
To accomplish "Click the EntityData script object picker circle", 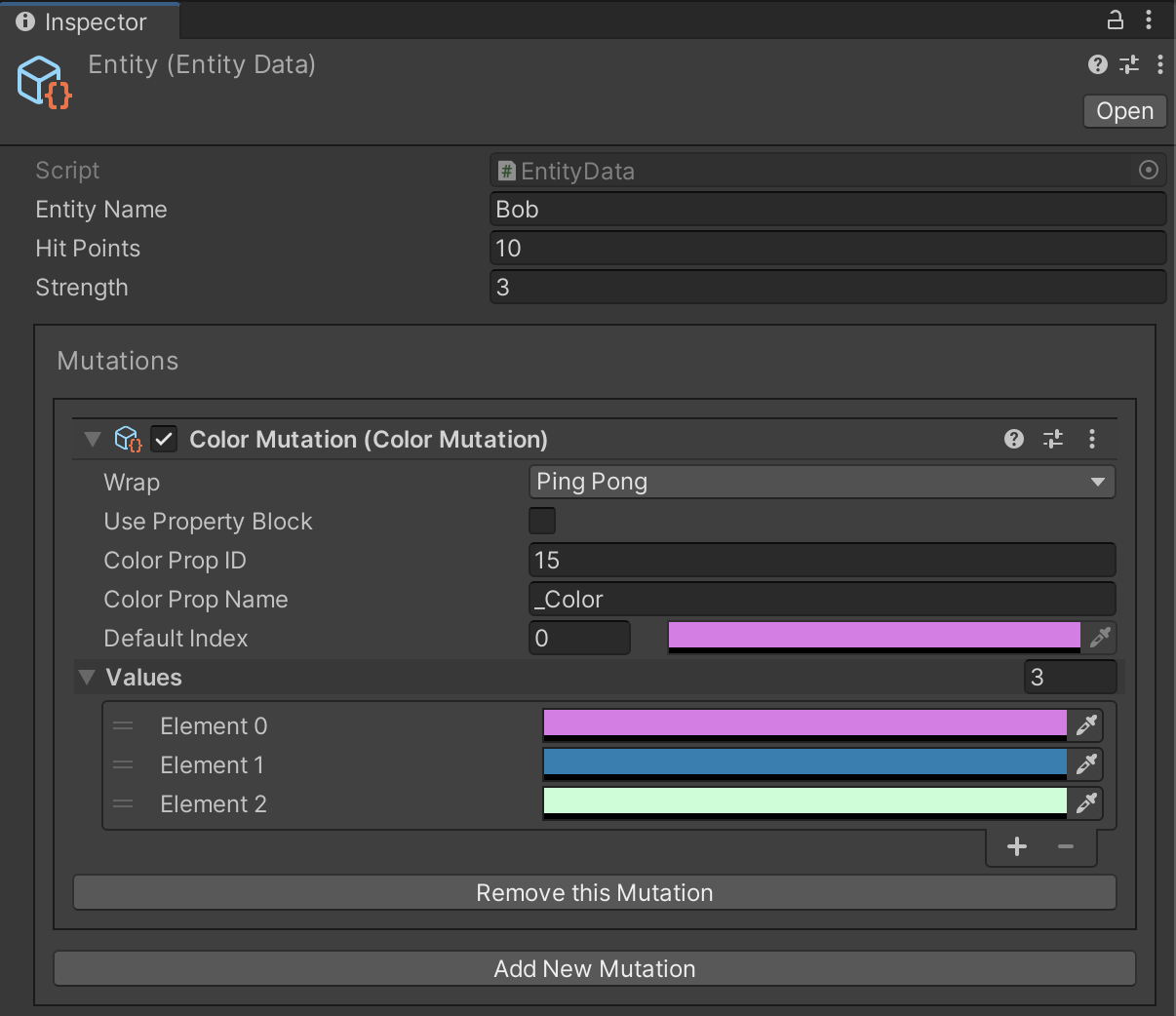I will 1149,171.
